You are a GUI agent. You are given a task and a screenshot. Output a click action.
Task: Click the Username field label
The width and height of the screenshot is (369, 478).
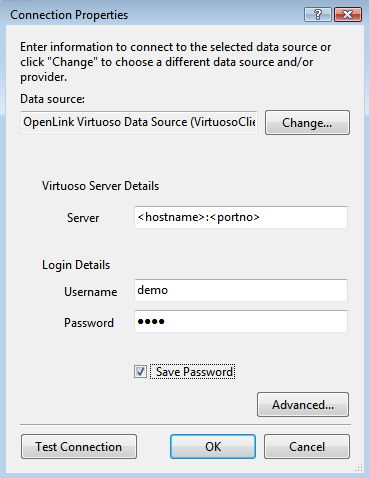(x=91, y=292)
